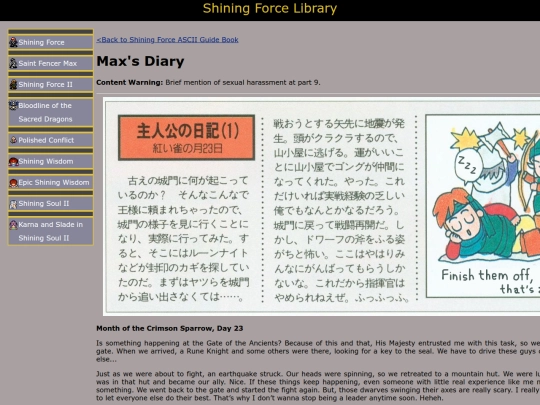
Task: Click the orange Japanese diary title box
Action: [x=186, y=137]
